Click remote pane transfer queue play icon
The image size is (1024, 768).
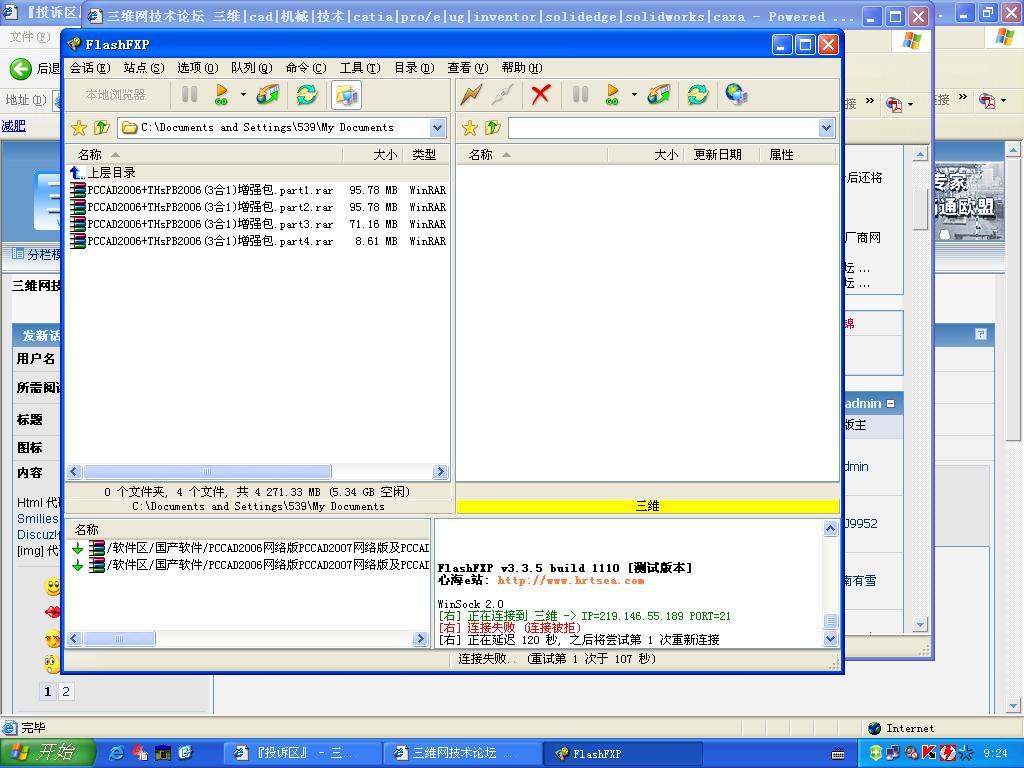pyautogui.click(x=612, y=95)
